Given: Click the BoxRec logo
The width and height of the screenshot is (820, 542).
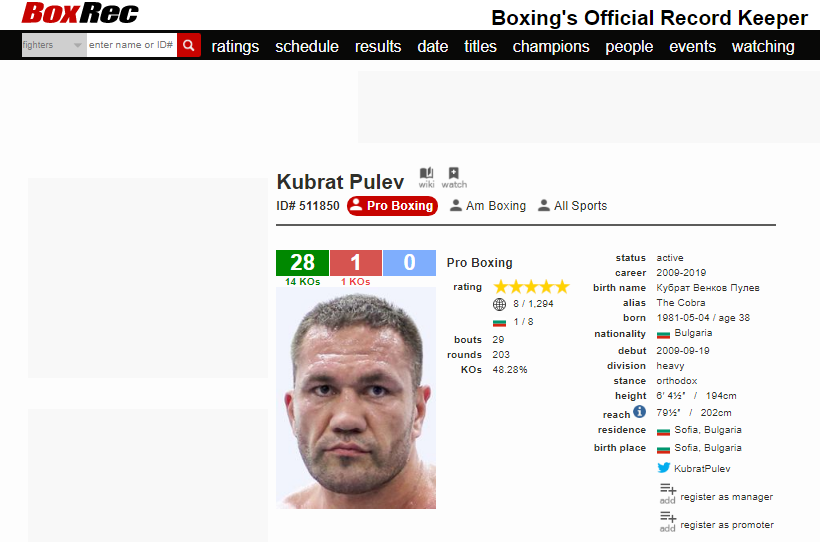Looking at the screenshot, I should coord(80,14).
